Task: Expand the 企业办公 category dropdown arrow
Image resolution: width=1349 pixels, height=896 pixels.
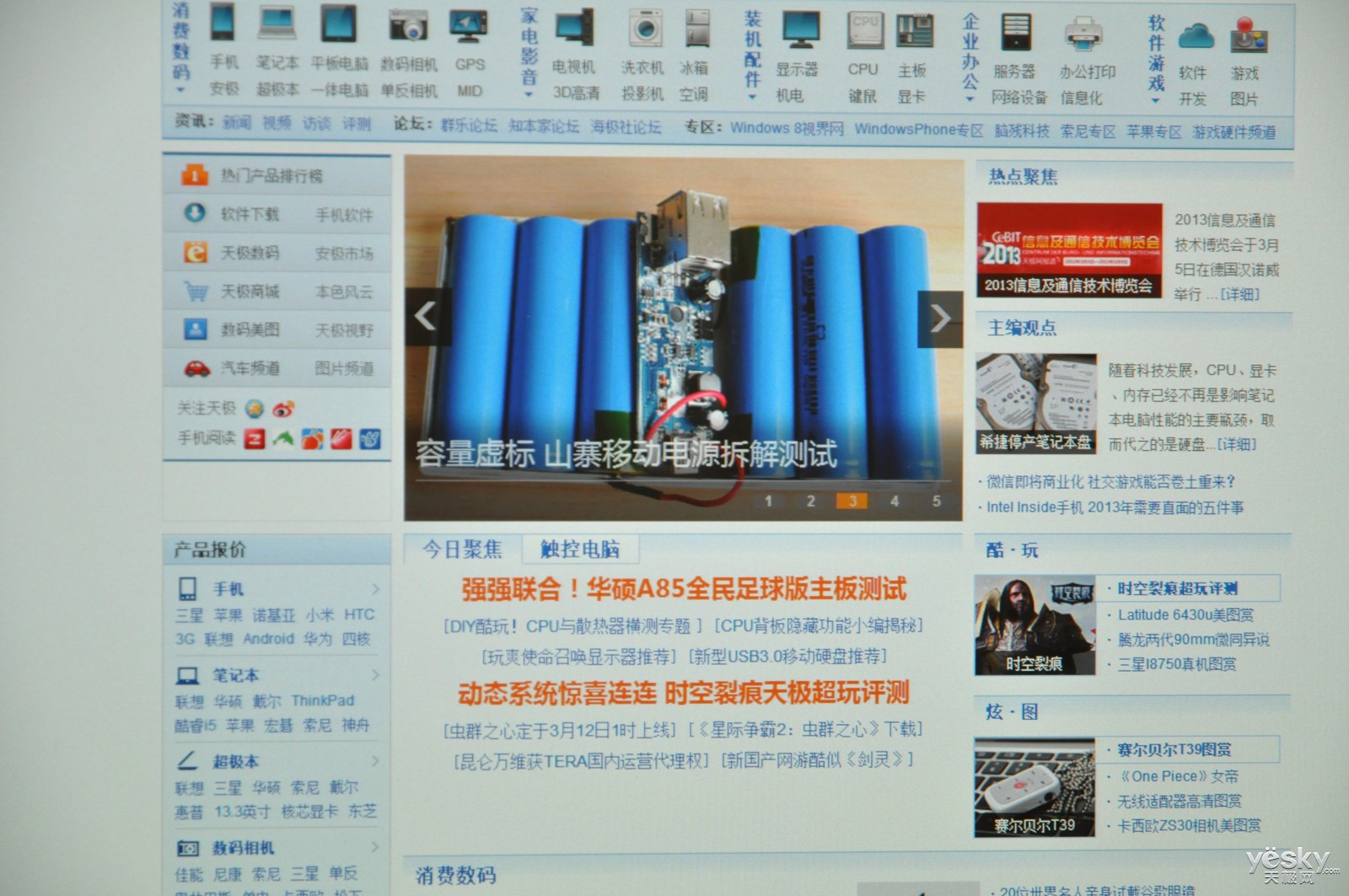Action: [970, 99]
